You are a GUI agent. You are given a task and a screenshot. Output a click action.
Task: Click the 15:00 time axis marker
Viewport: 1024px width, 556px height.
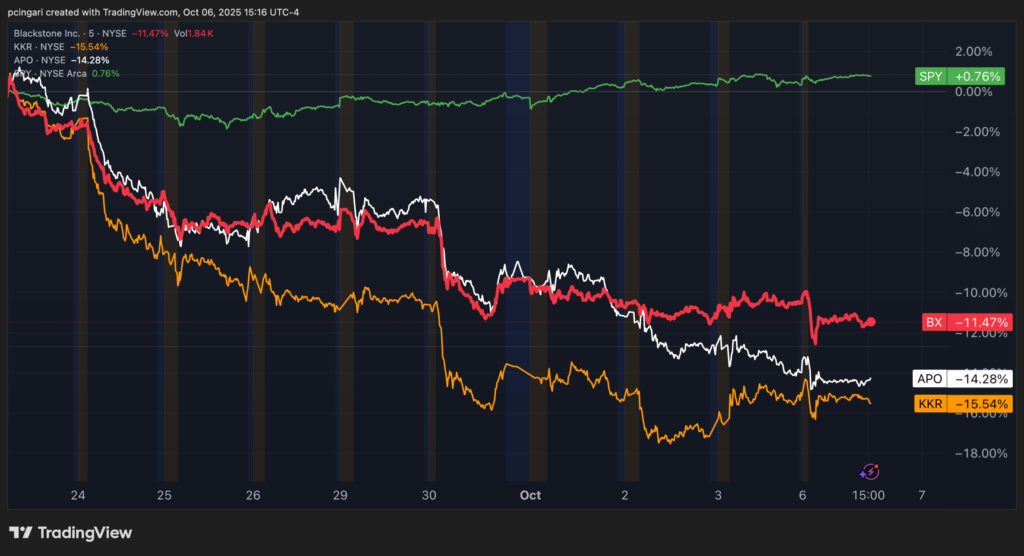tap(868, 495)
